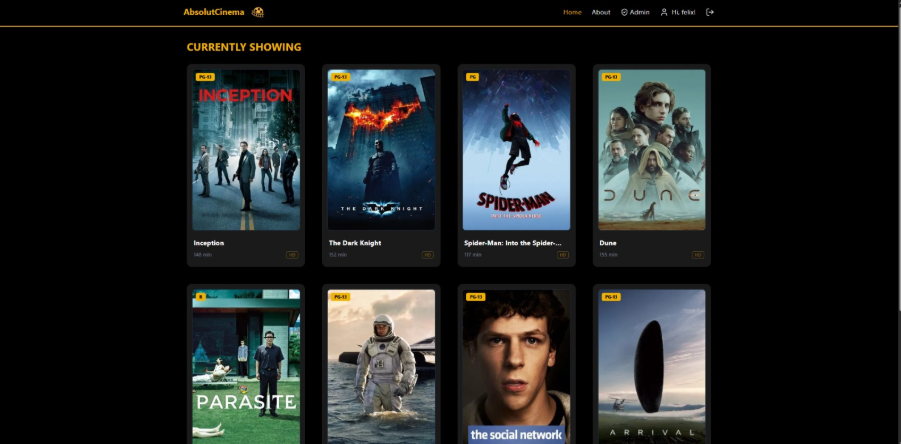Open the Dune poster

pos(652,150)
